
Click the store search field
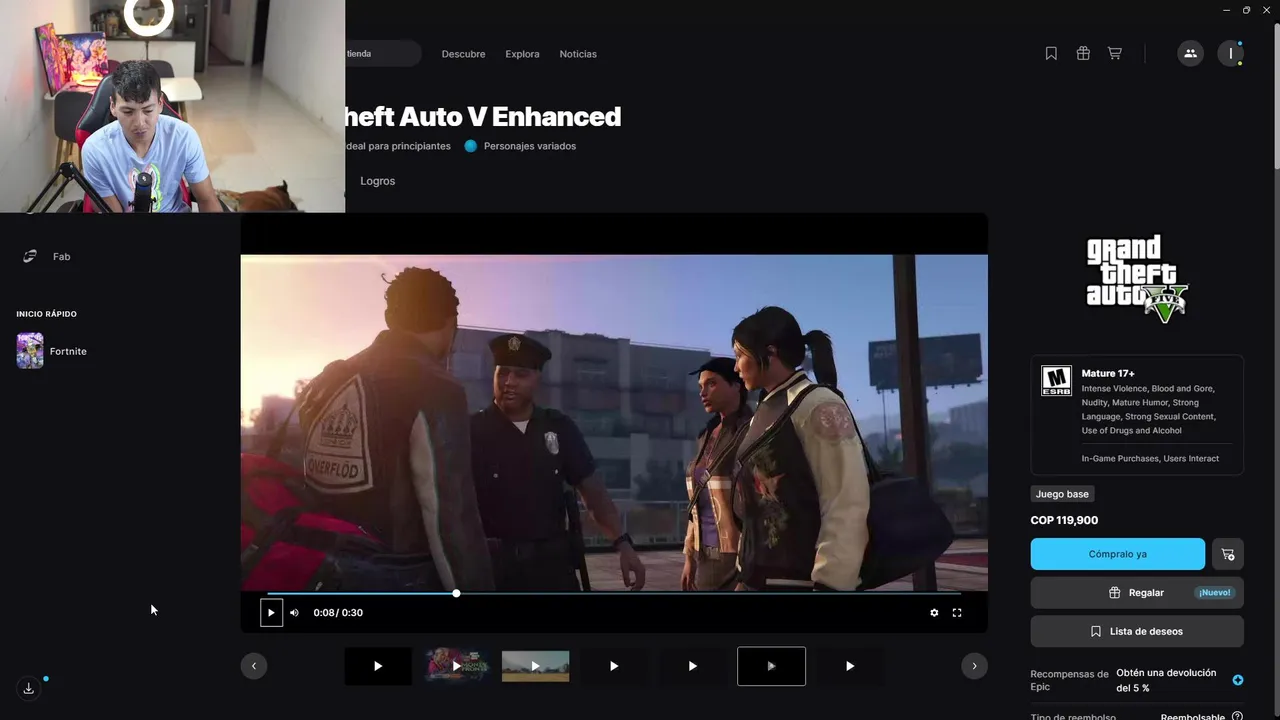[383, 54]
